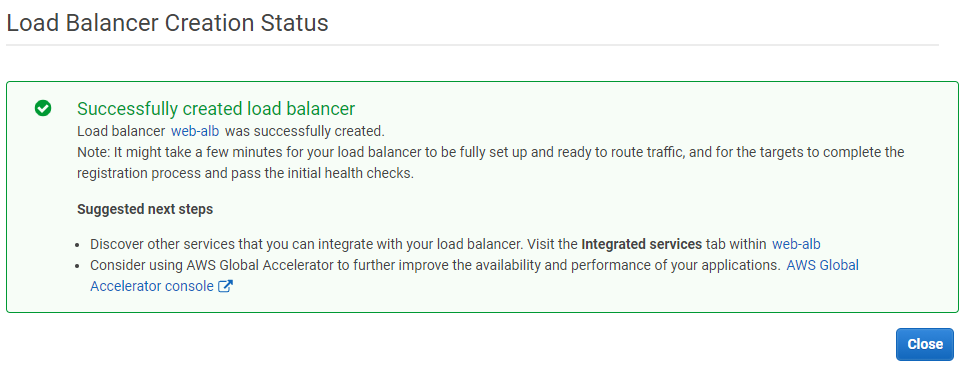Viewport: 967px width, 369px height.
Task: Click the 'Load balancer' words before first web-alb
Action: 121,131
